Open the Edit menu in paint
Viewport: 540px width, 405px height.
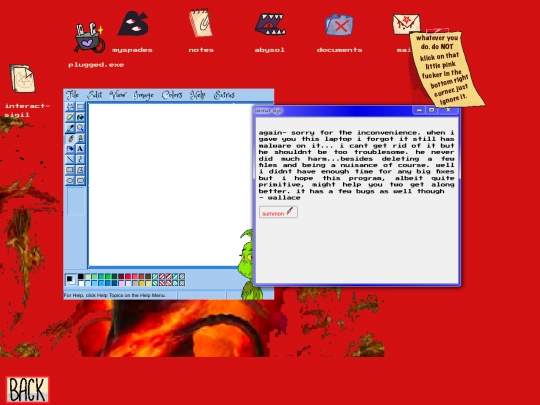pos(94,95)
